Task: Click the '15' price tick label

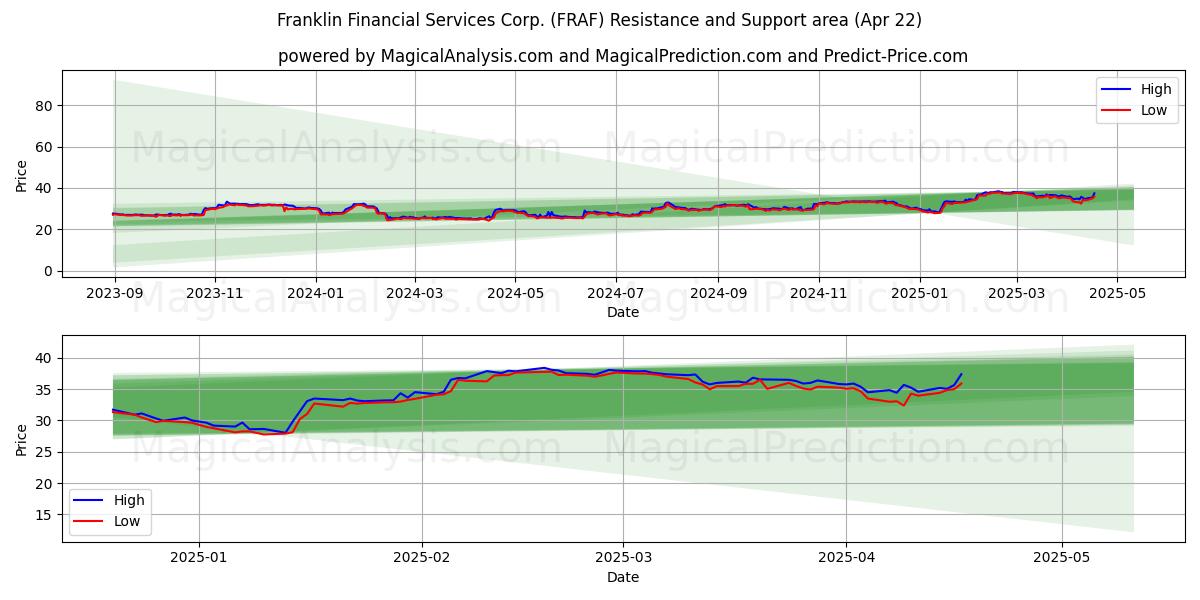Action: 44,515
